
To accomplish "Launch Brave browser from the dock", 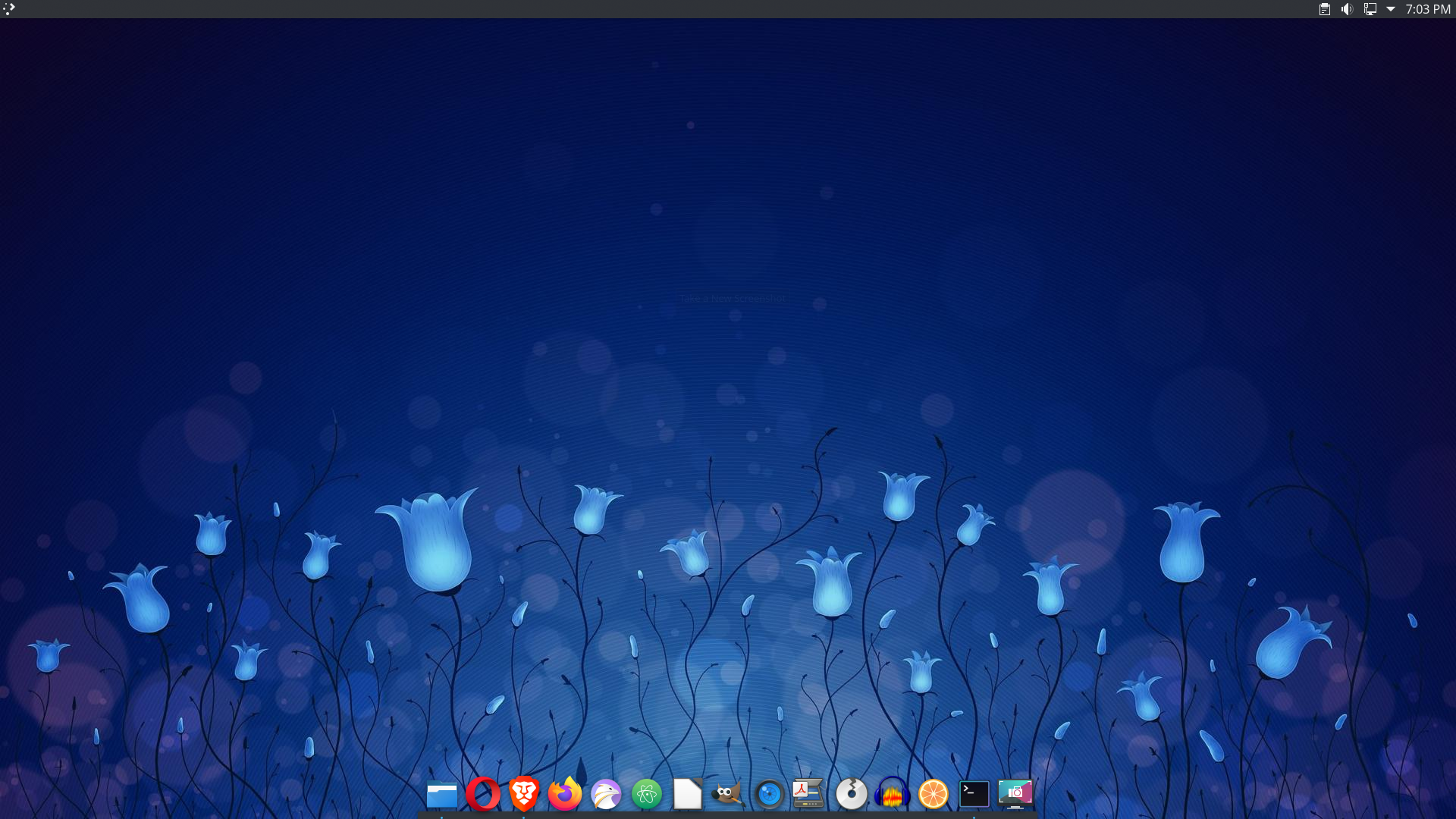I will point(524,794).
